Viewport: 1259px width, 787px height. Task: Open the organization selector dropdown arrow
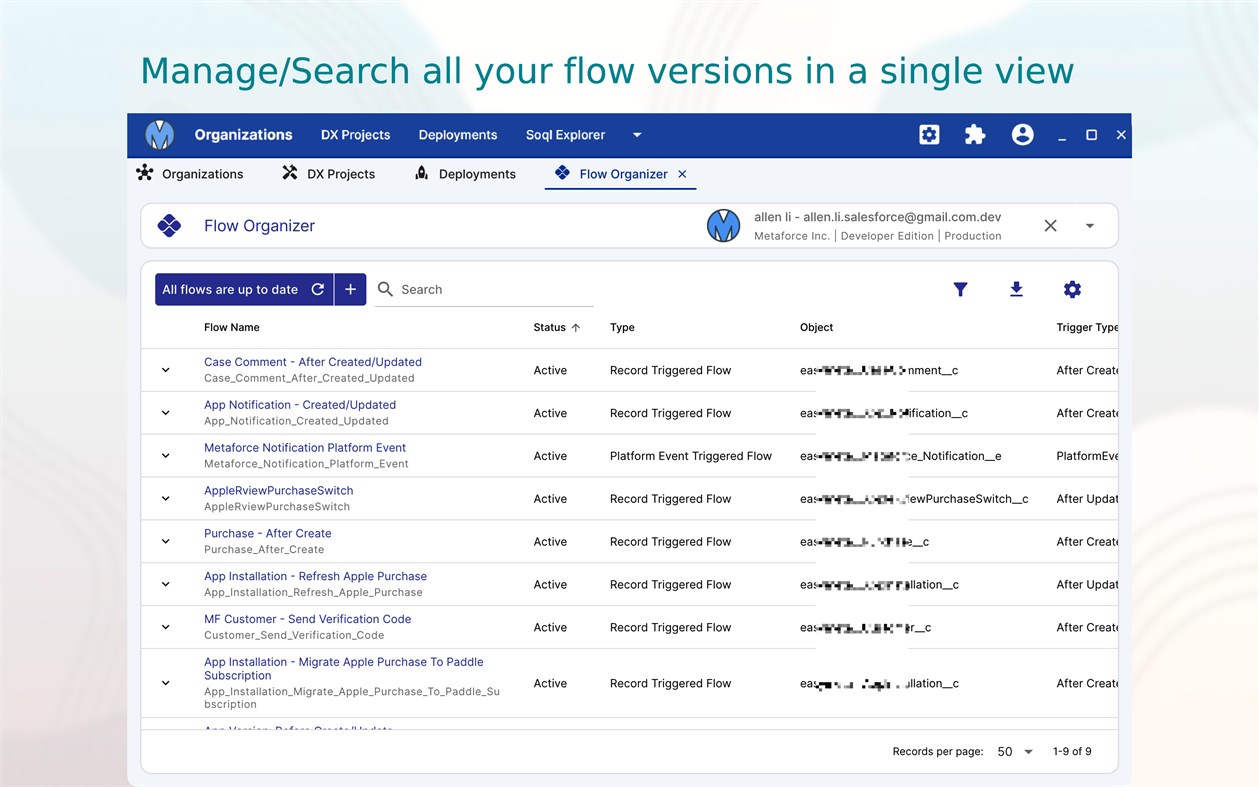[1090, 226]
